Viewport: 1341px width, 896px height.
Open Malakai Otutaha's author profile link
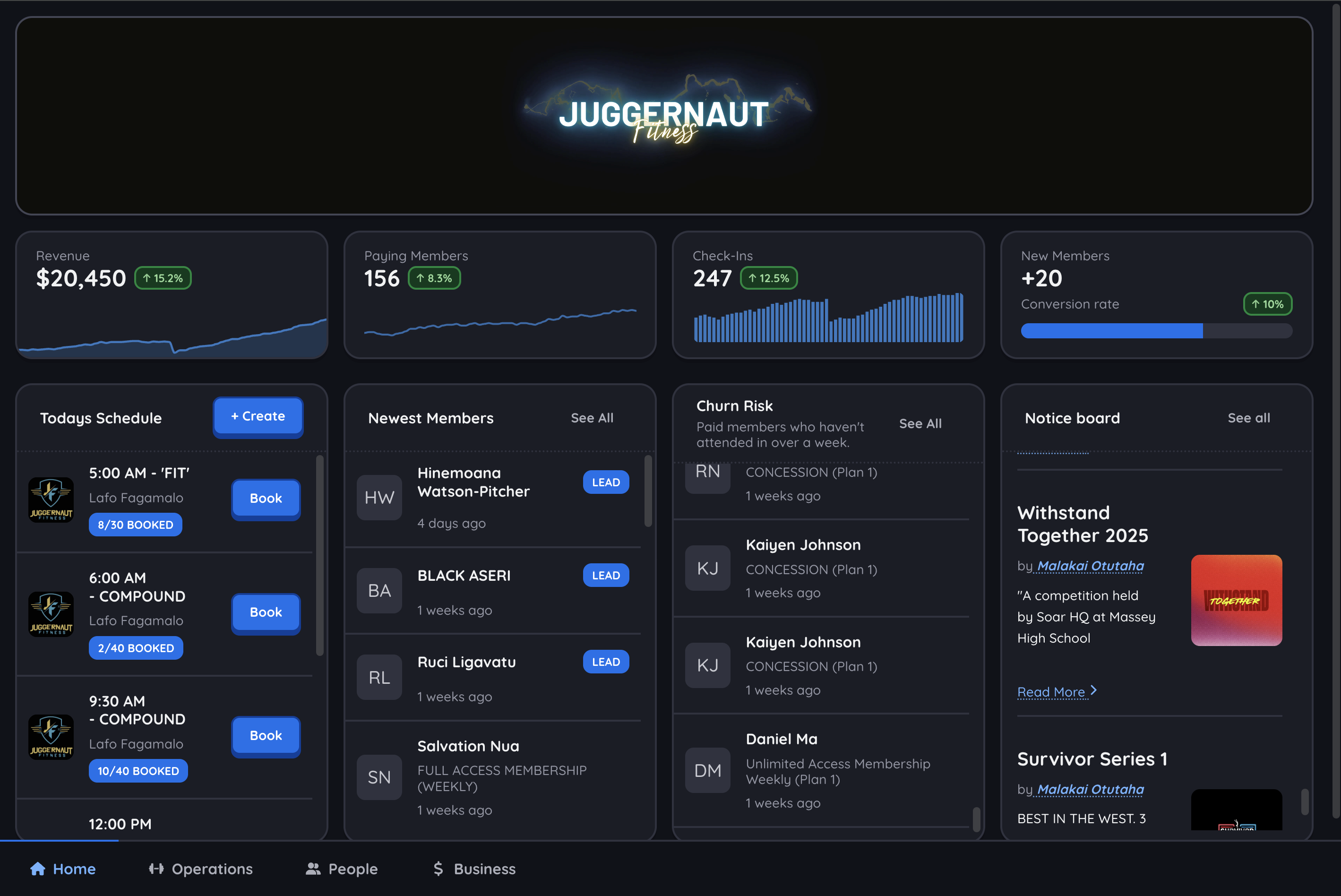coord(1089,566)
